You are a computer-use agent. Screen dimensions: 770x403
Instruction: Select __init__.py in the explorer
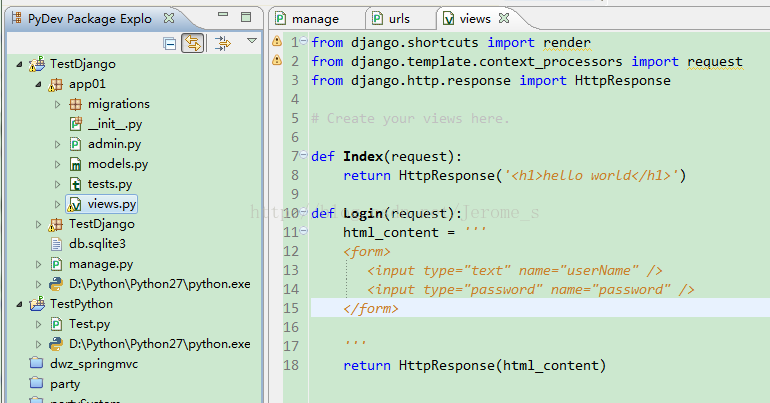(x=115, y=124)
